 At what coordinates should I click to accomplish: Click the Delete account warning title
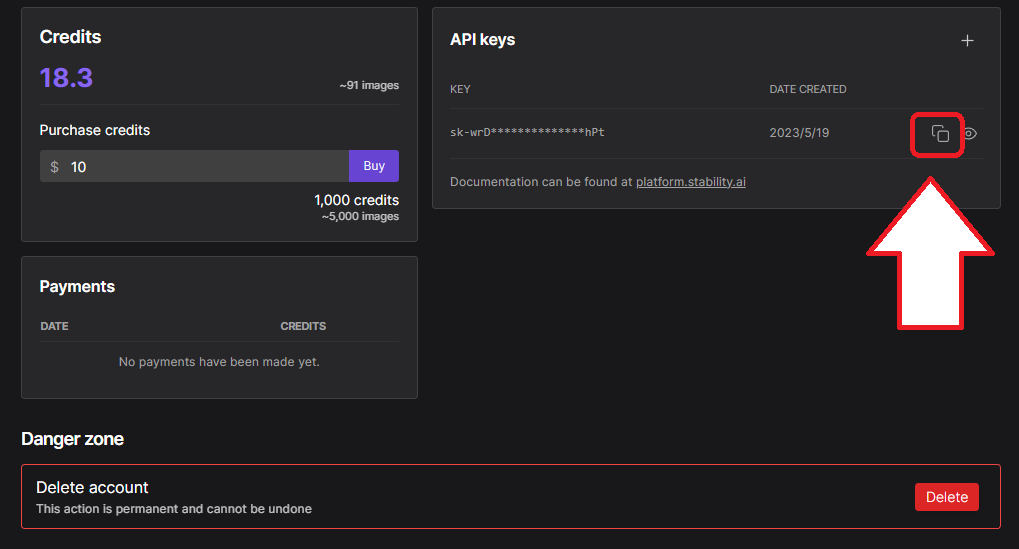tap(92, 487)
